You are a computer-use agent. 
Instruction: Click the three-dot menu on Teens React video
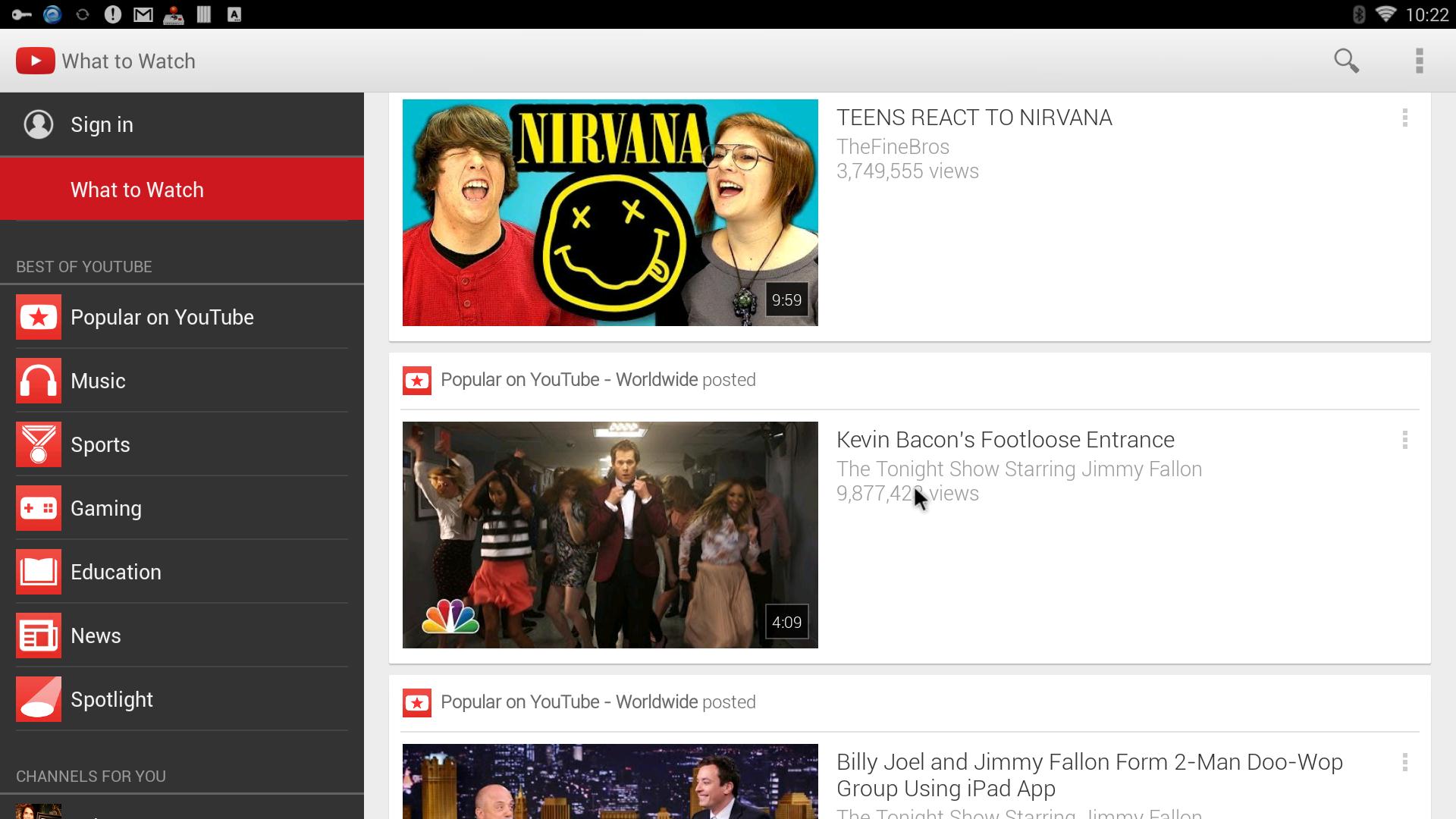(1405, 118)
